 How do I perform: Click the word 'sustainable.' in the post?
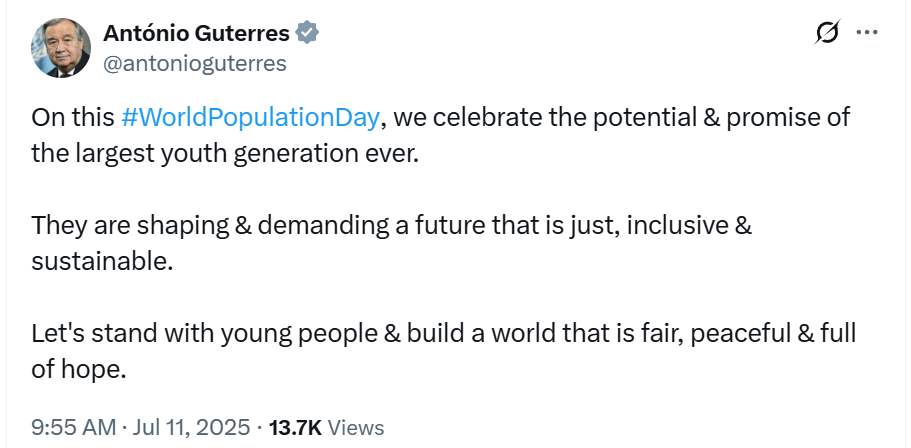click(102, 261)
